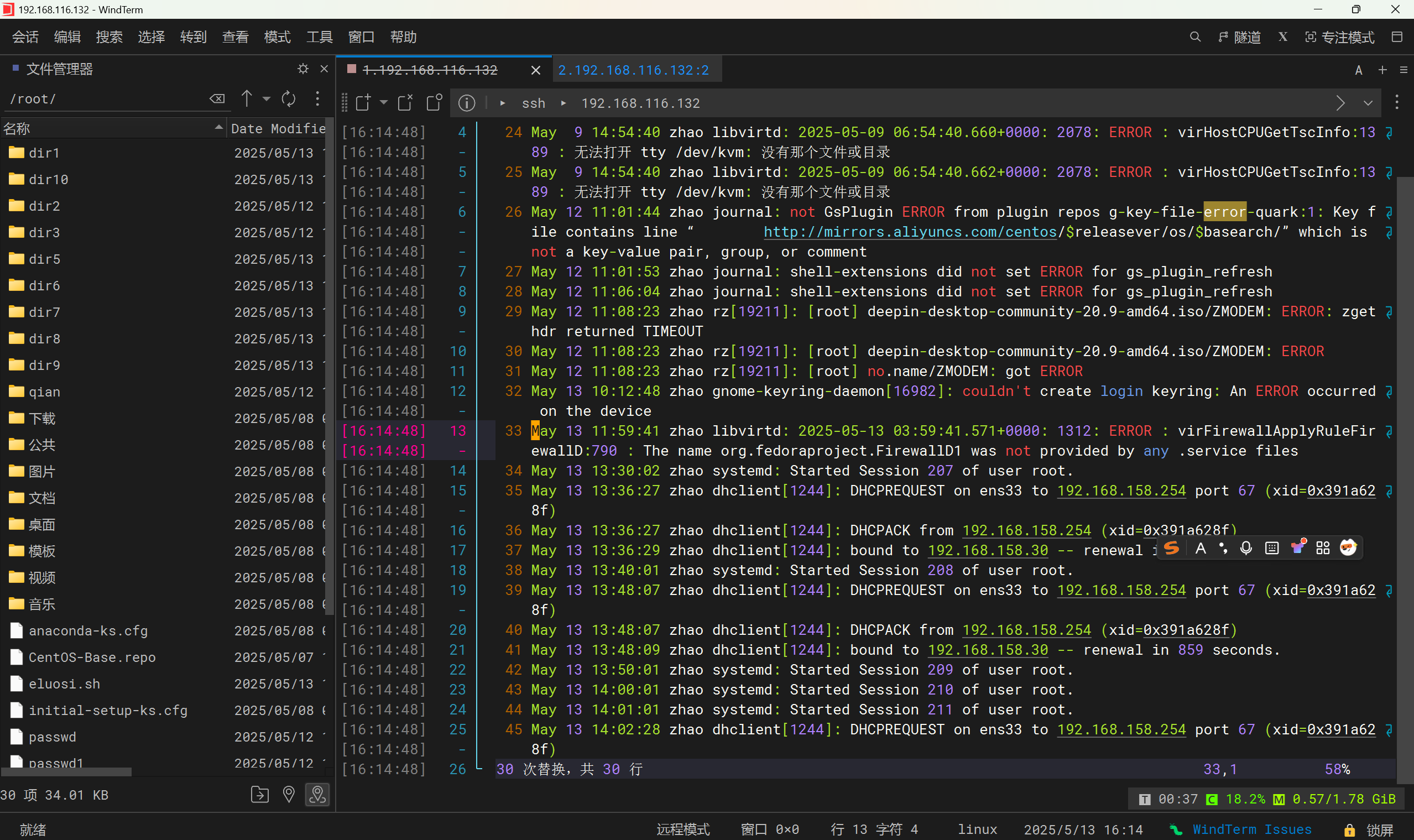Click the file list horizontal scrollbar
This screenshot has height=840, width=1414.
click(67, 772)
